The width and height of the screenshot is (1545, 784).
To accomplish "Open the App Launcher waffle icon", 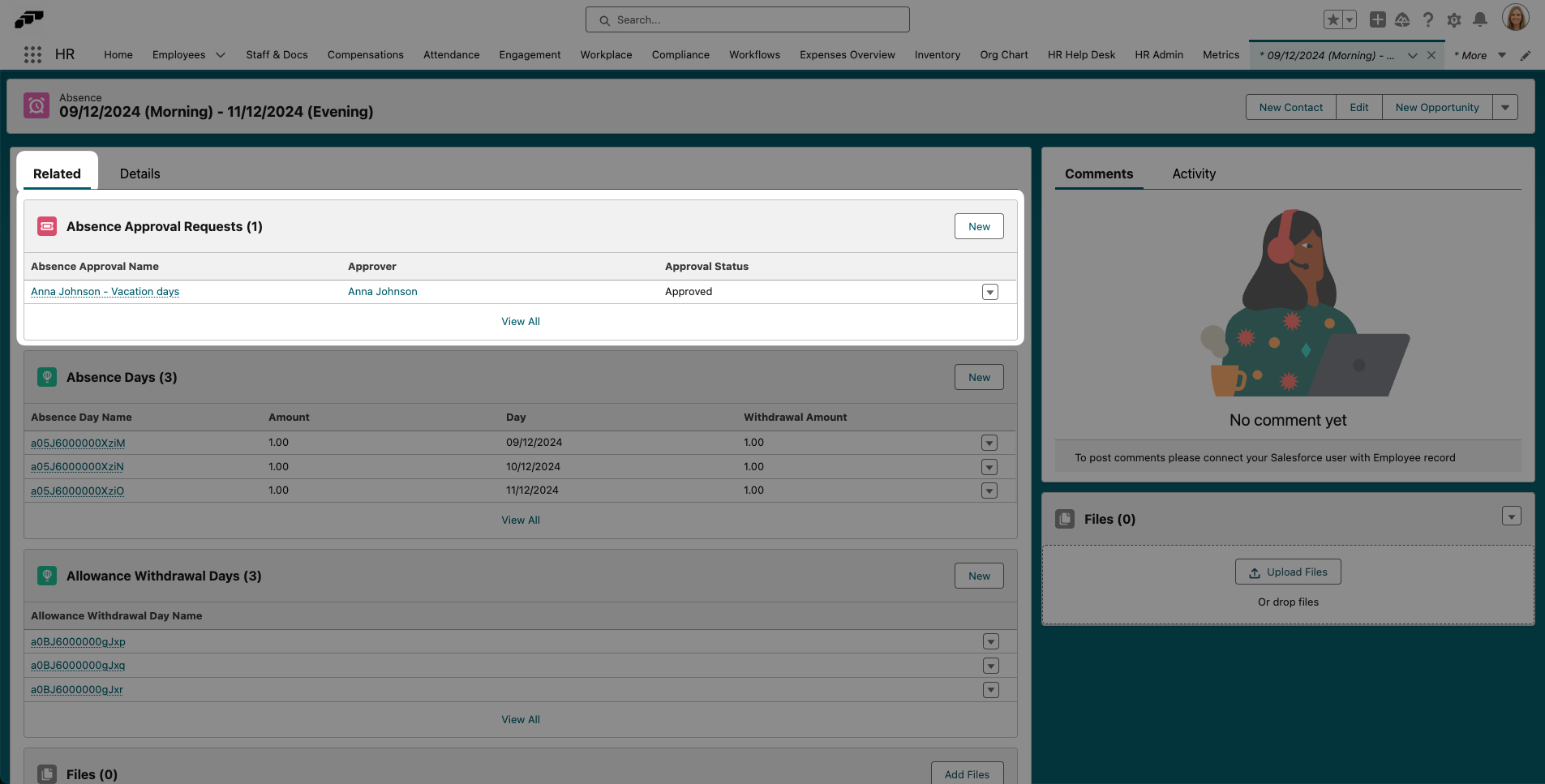I will (32, 54).
